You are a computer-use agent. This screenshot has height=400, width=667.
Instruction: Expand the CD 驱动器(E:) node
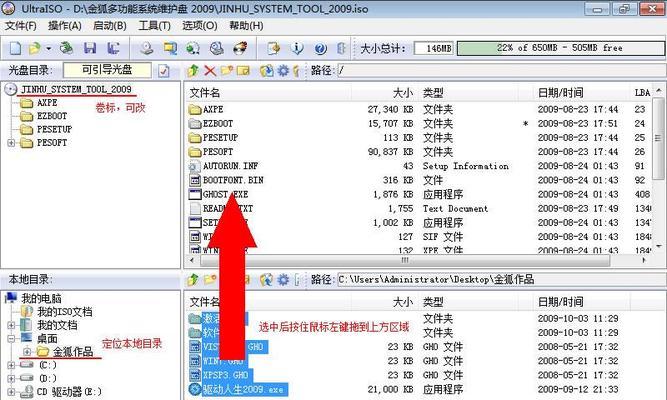[11, 391]
